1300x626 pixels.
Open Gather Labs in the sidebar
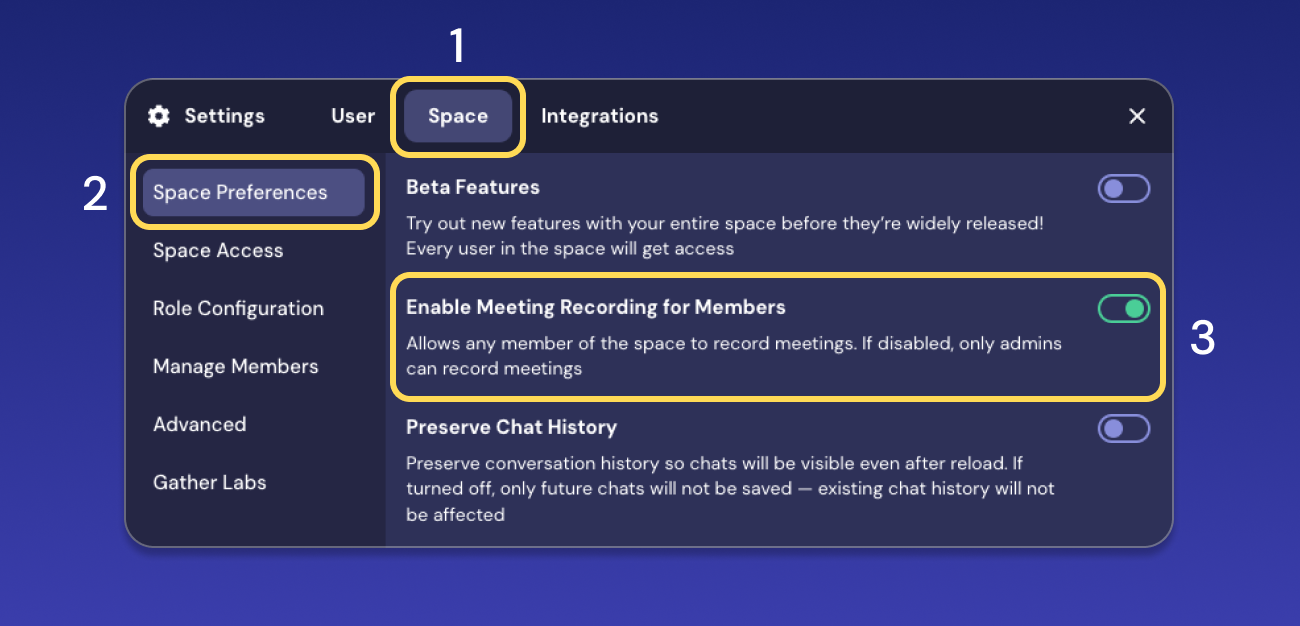point(209,482)
